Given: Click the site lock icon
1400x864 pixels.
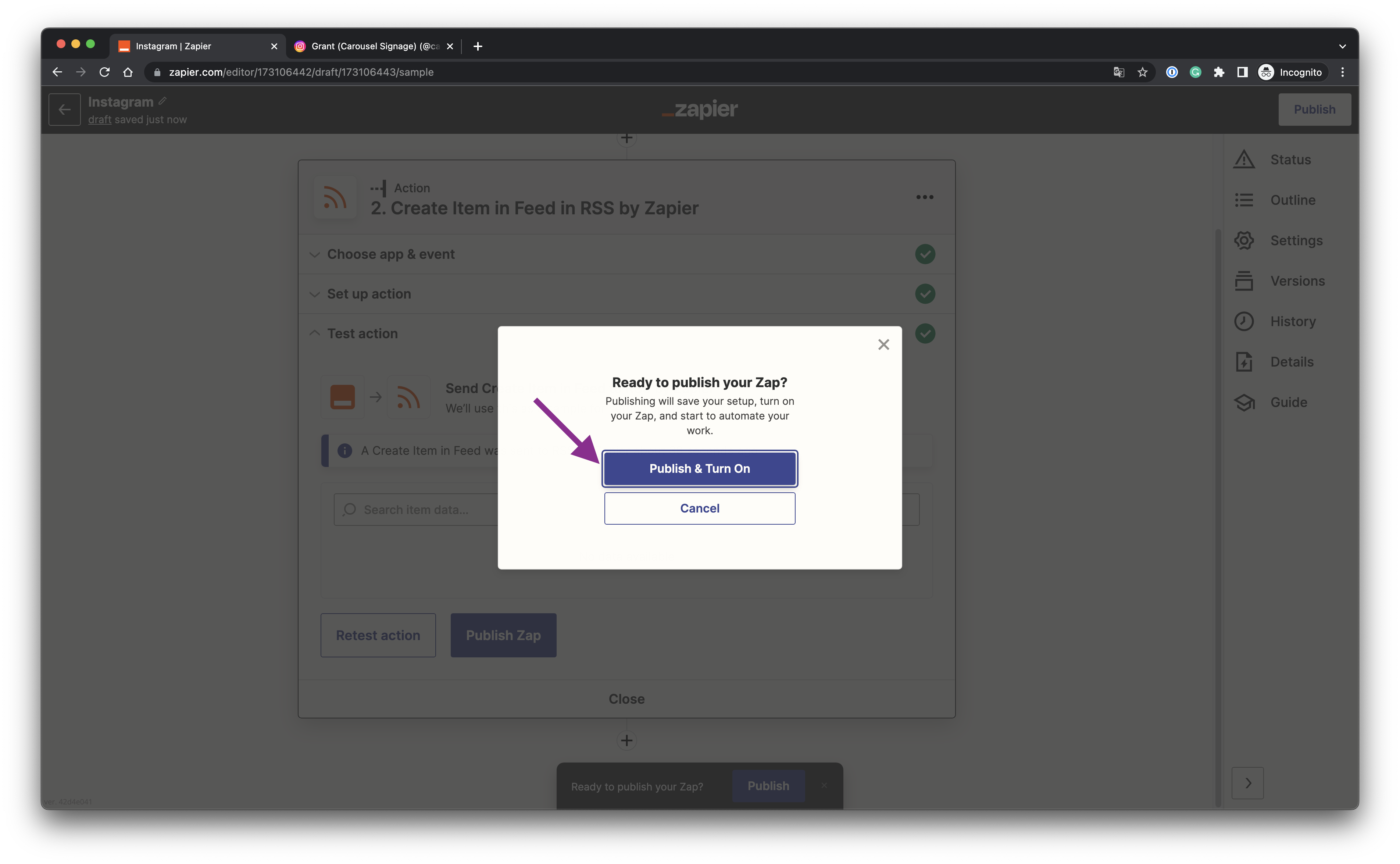Looking at the screenshot, I should 157,72.
